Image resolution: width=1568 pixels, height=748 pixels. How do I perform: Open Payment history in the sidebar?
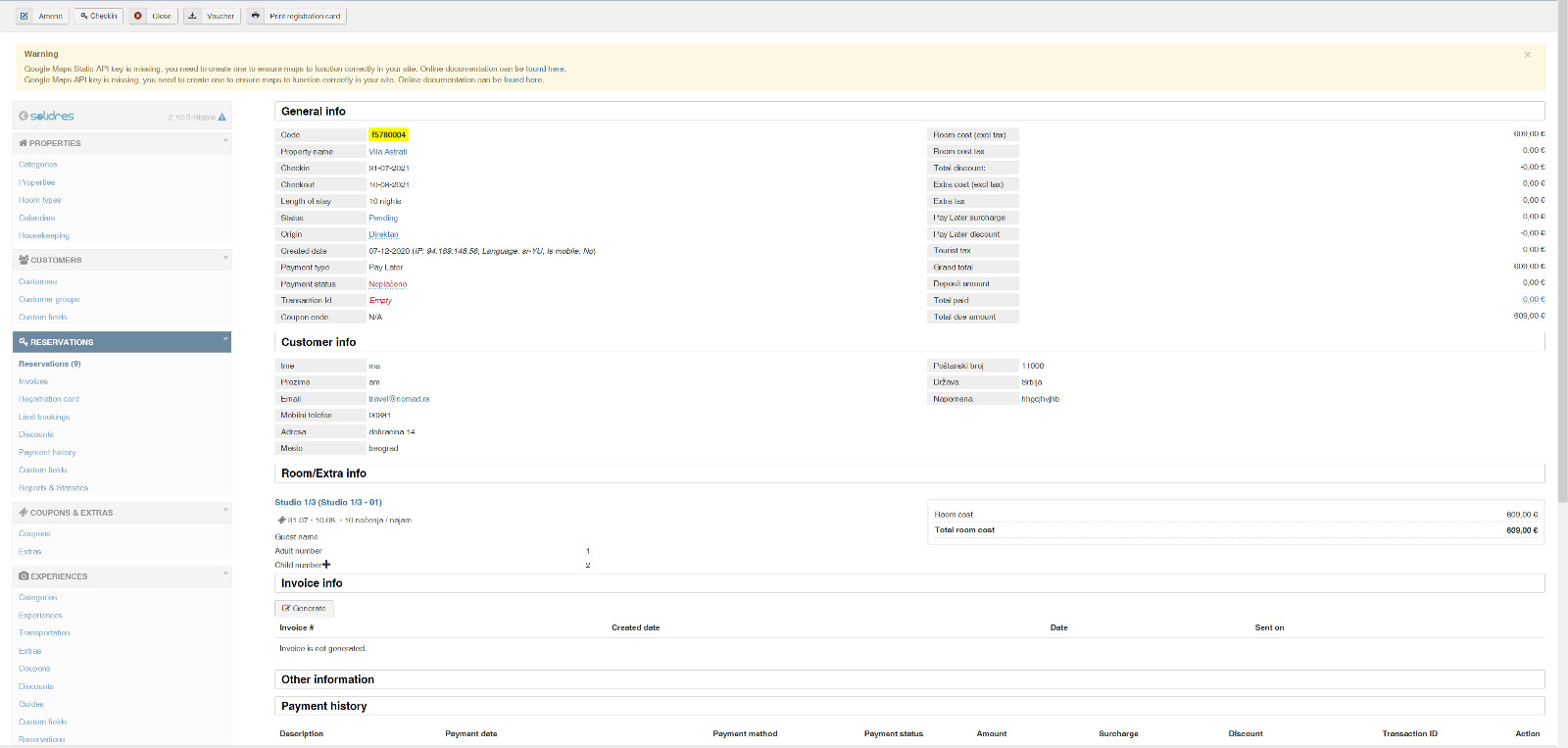(x=47, y=452)
